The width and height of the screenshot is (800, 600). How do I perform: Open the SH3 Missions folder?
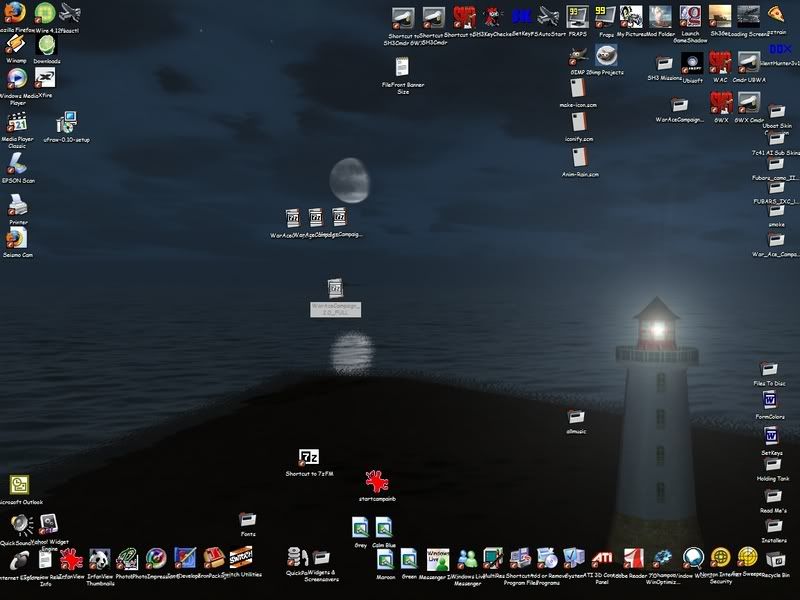664,64
